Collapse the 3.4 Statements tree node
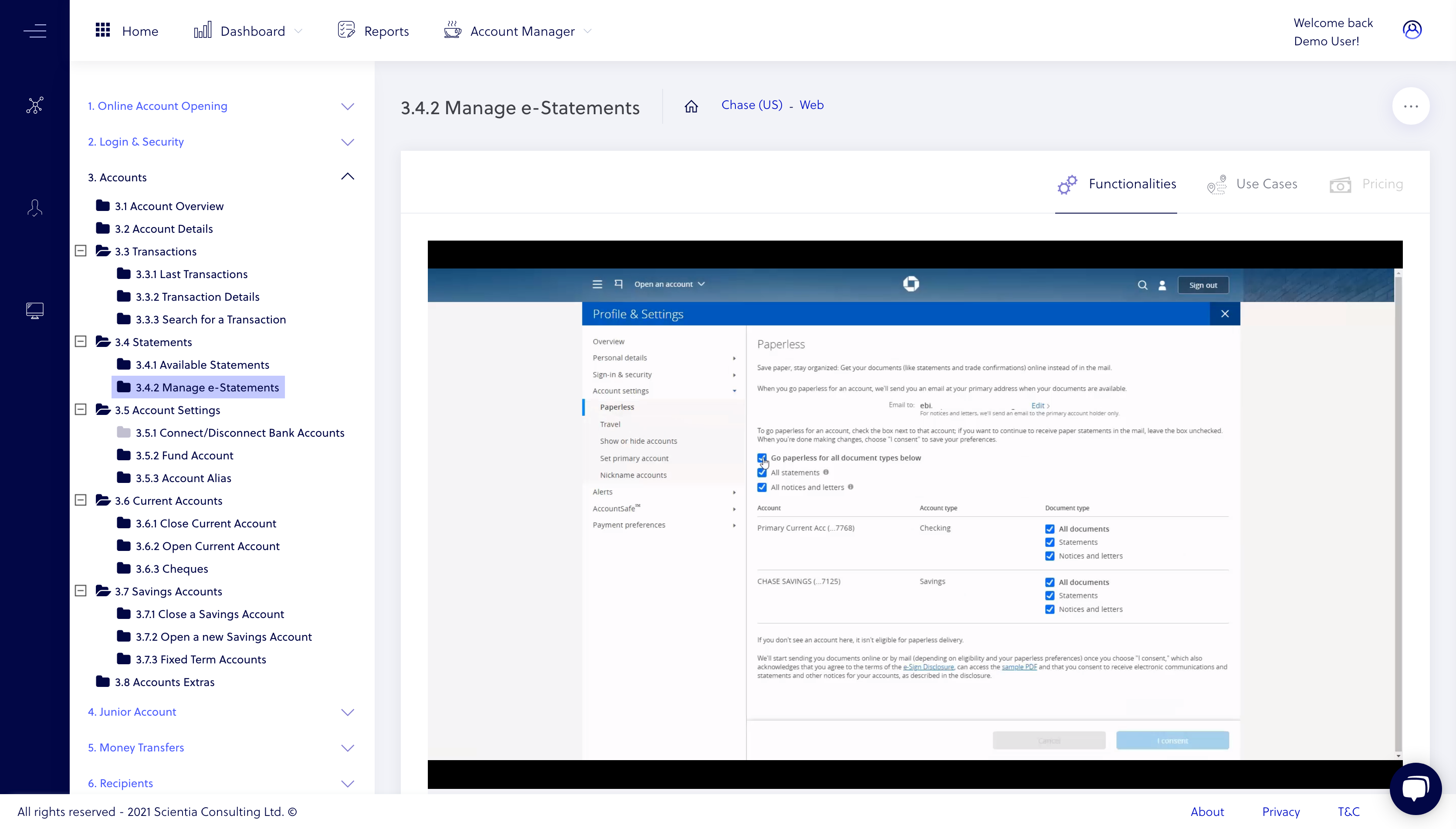Viewport: 1456px width, 829px height. click(x=81, y=341)
